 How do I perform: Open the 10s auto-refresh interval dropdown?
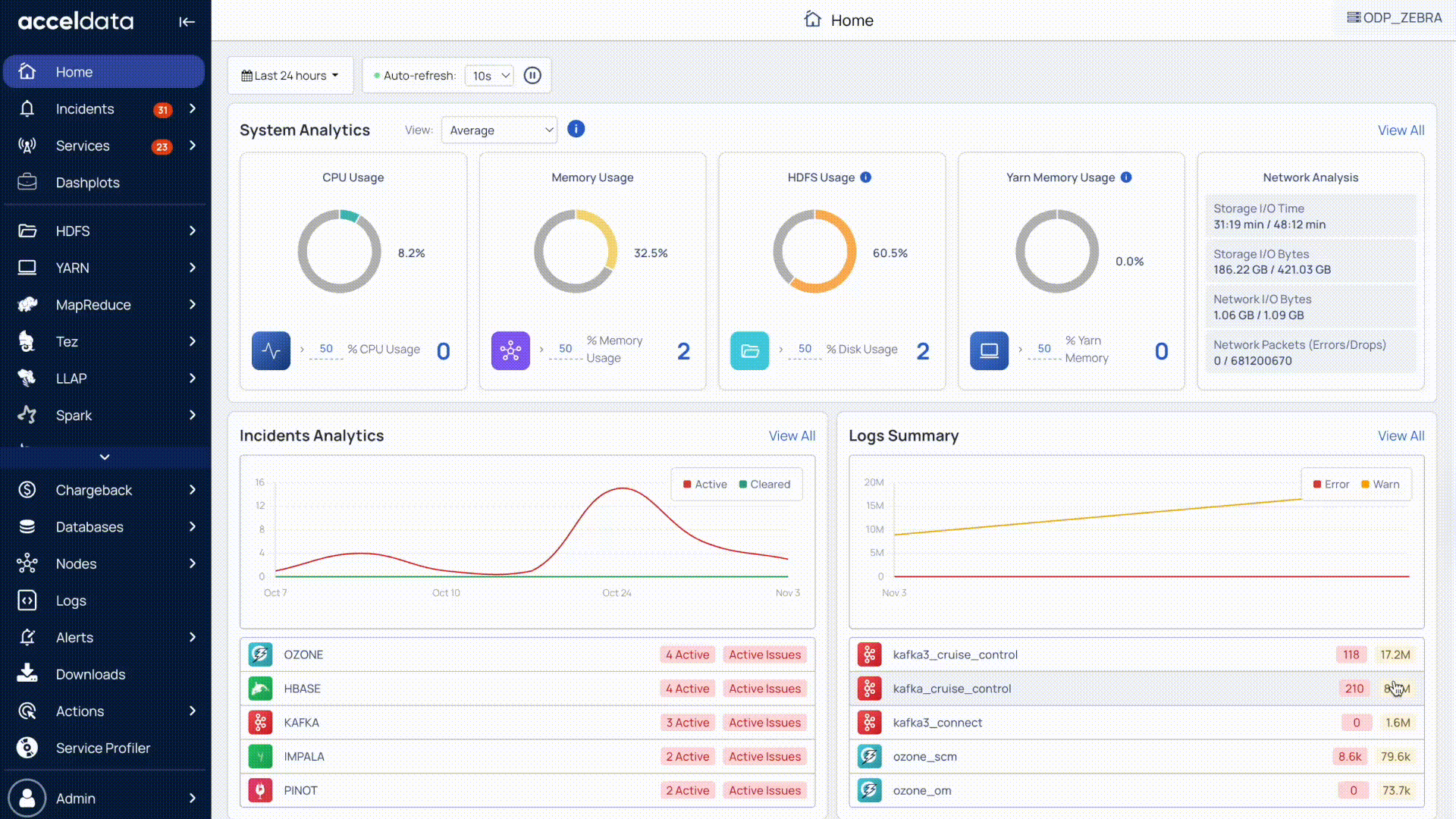click(x=489, y=76)
